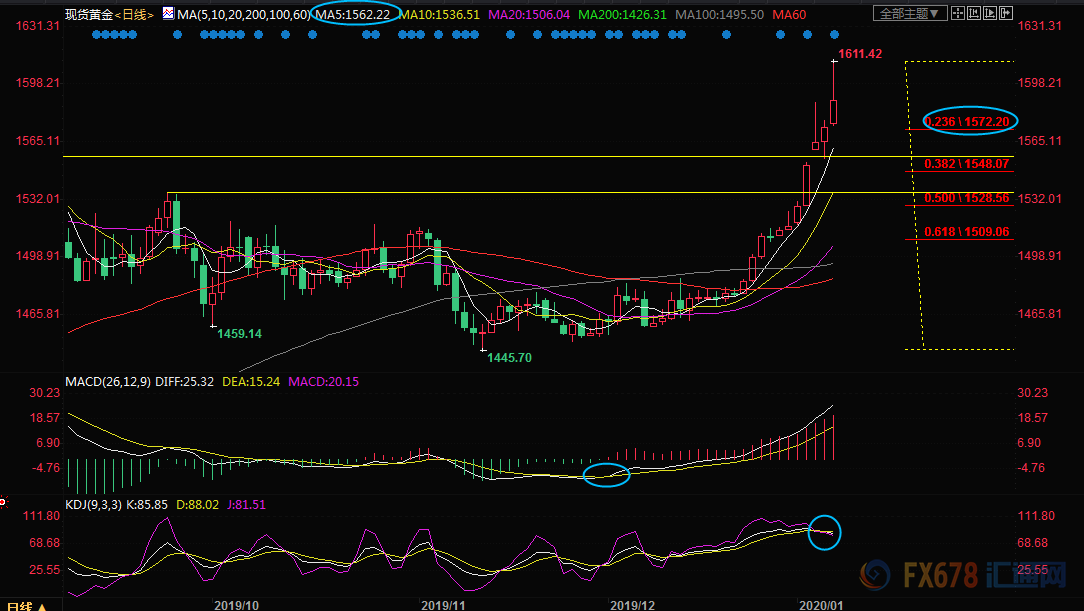Select the 0.618 Fibonacci level at 1509.06

(x=968, y=232)
